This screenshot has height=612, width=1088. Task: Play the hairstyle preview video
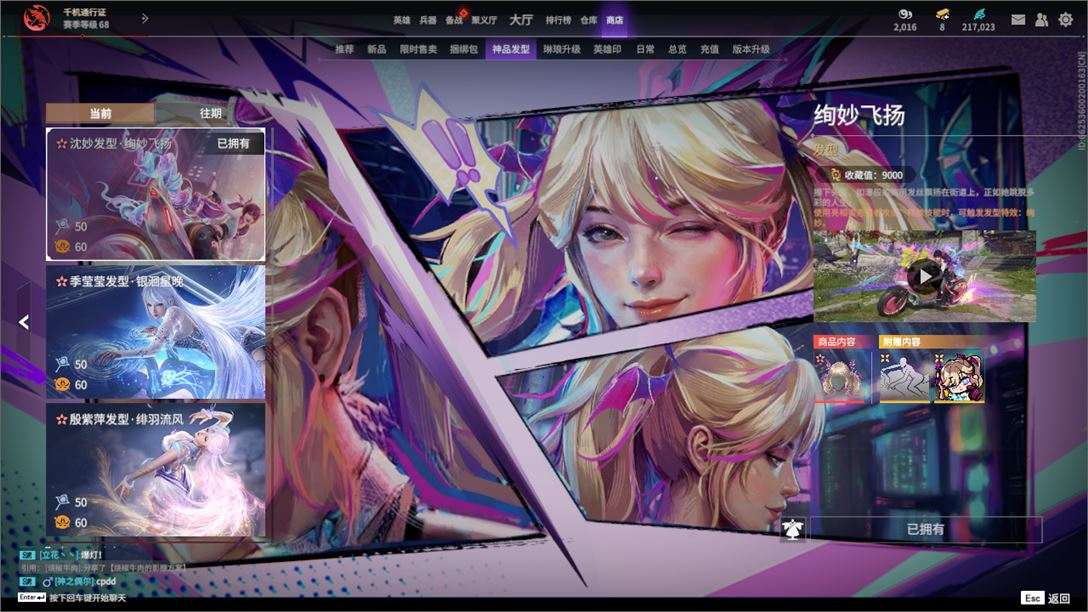pyautogui.click(x=924, y=277)
